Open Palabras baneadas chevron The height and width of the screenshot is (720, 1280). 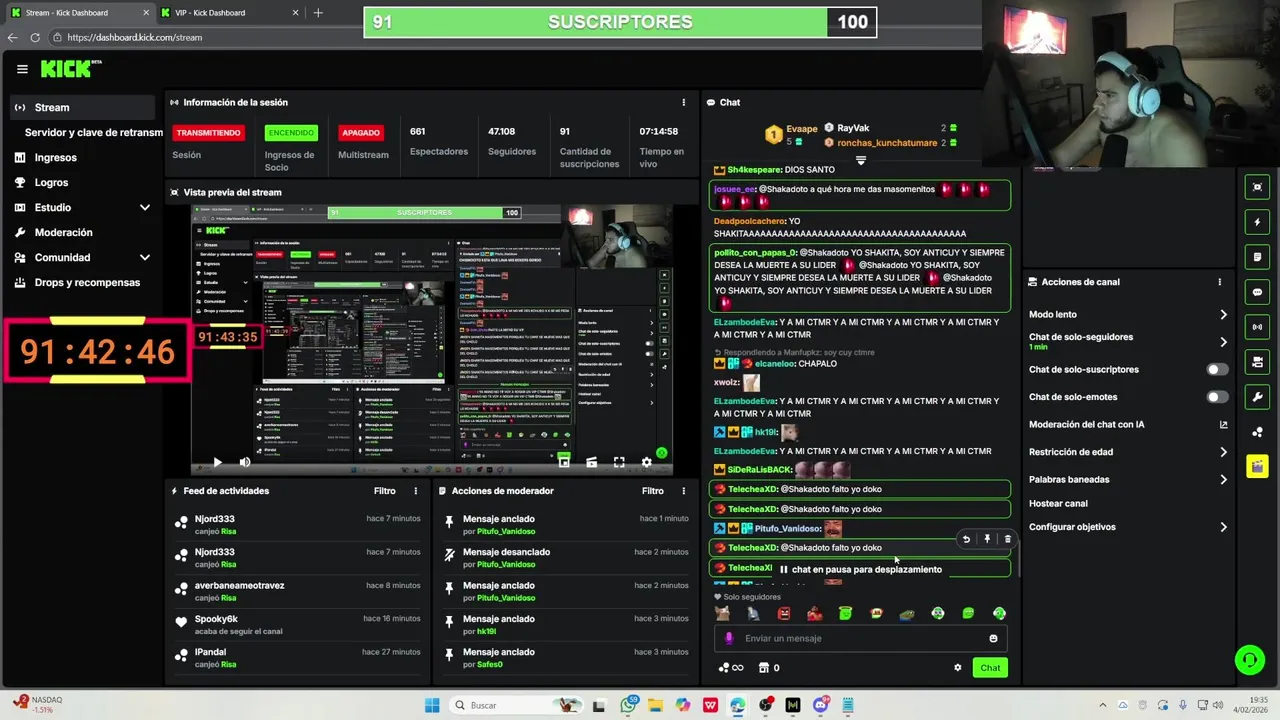1223,479
